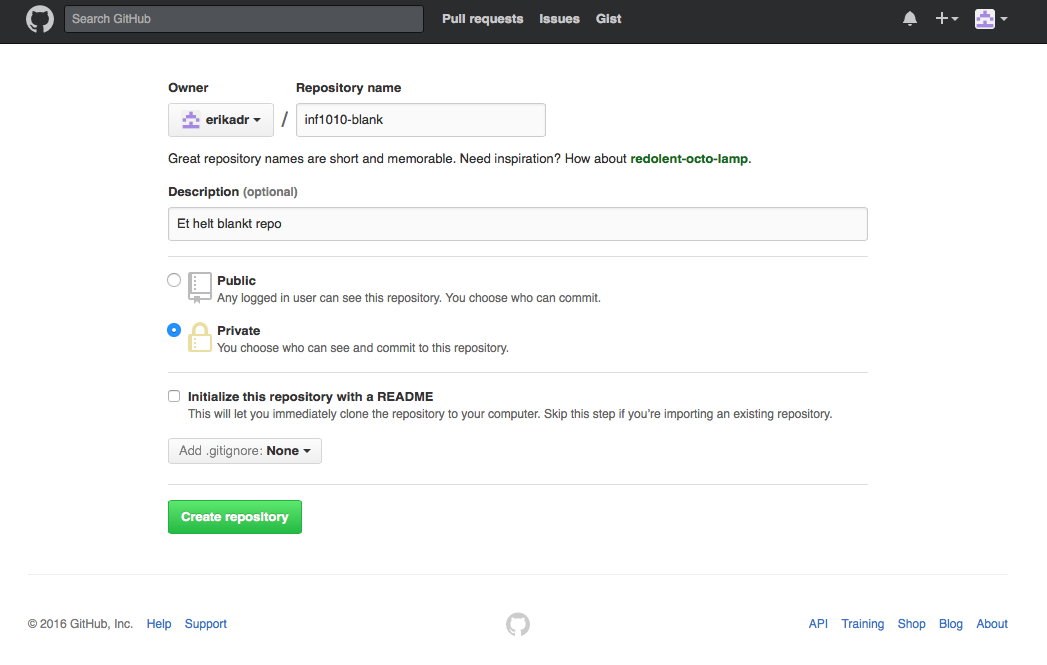Open the API footer link

(x=818, y=624)
